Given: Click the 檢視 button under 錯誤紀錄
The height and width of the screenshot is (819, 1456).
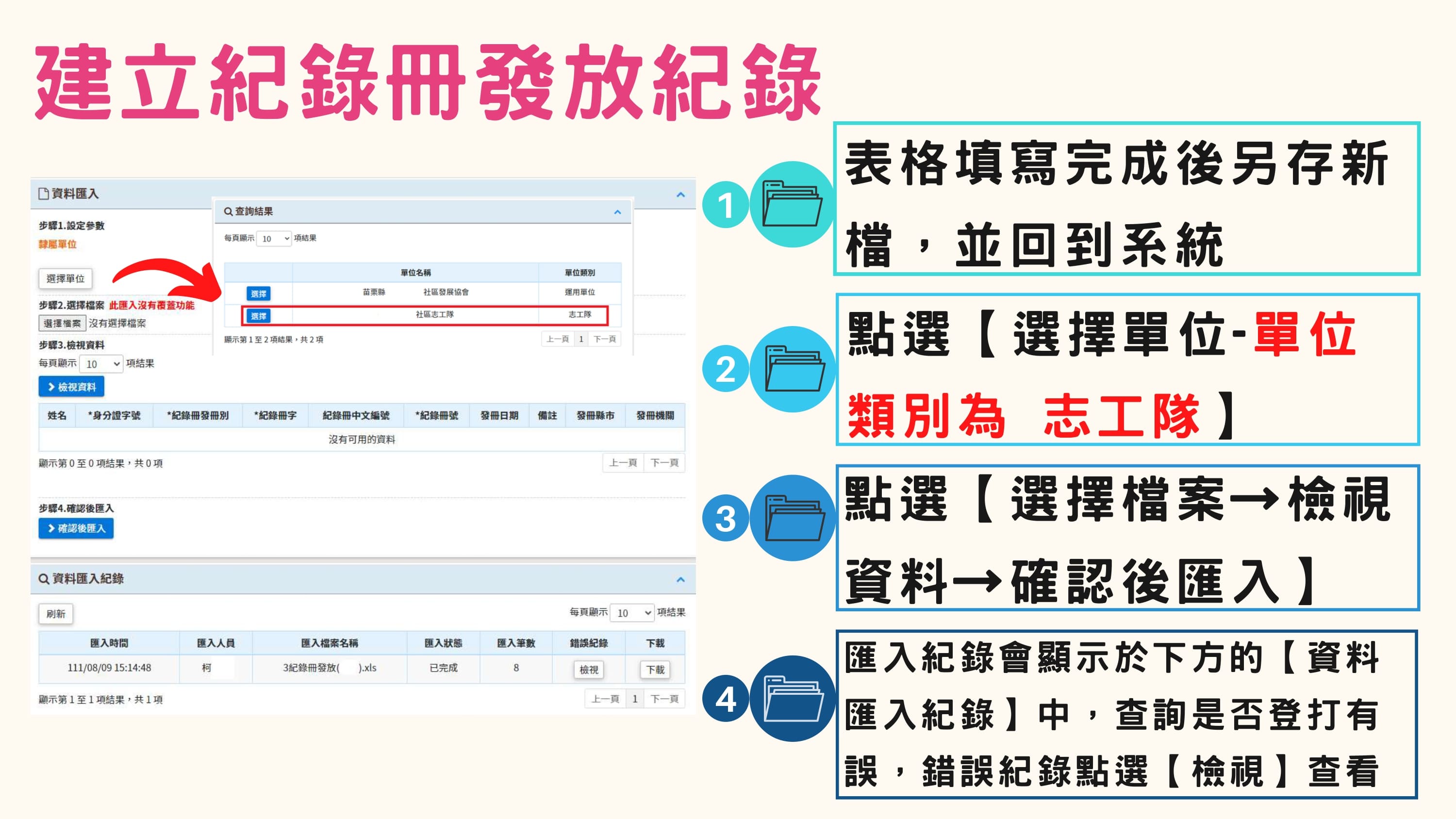Looking at the screenshot, I should (588, 670).
